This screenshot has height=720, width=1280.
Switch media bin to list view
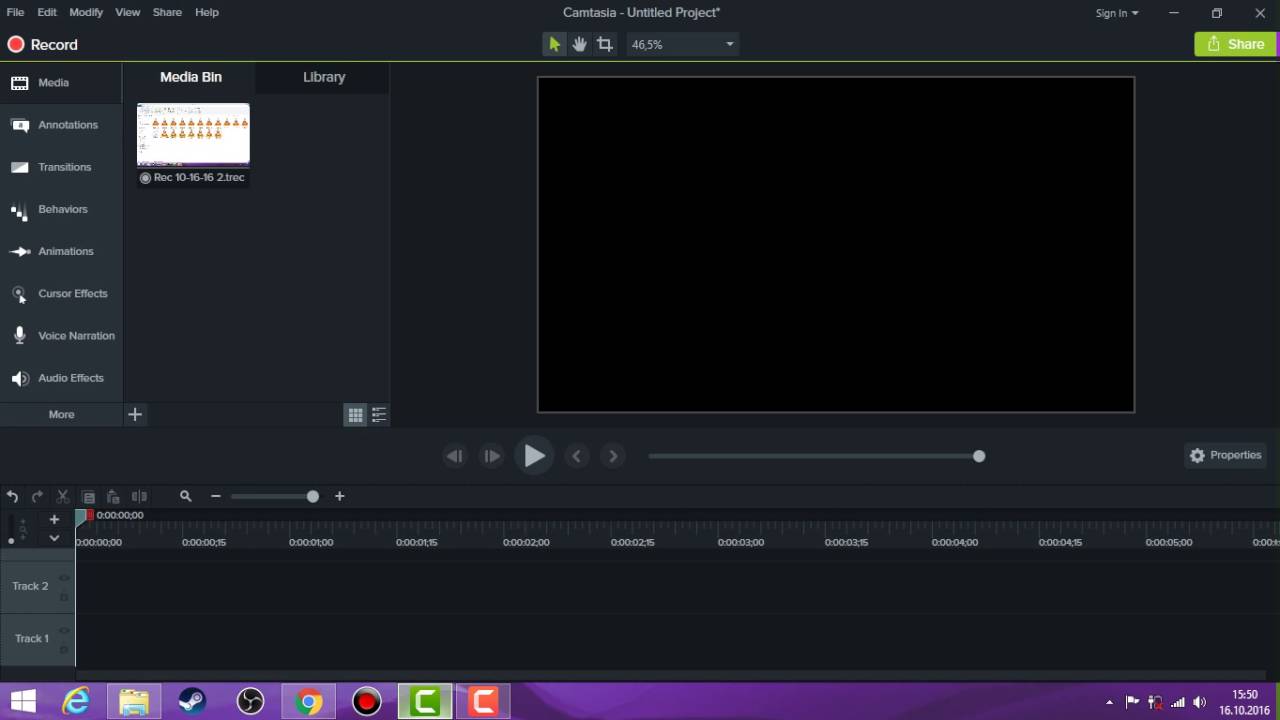click(x=379, y=415)
